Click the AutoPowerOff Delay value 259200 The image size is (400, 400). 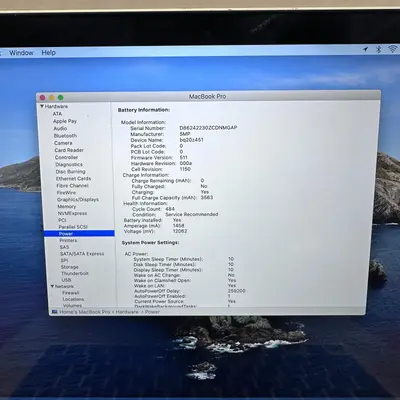point(237,291)
